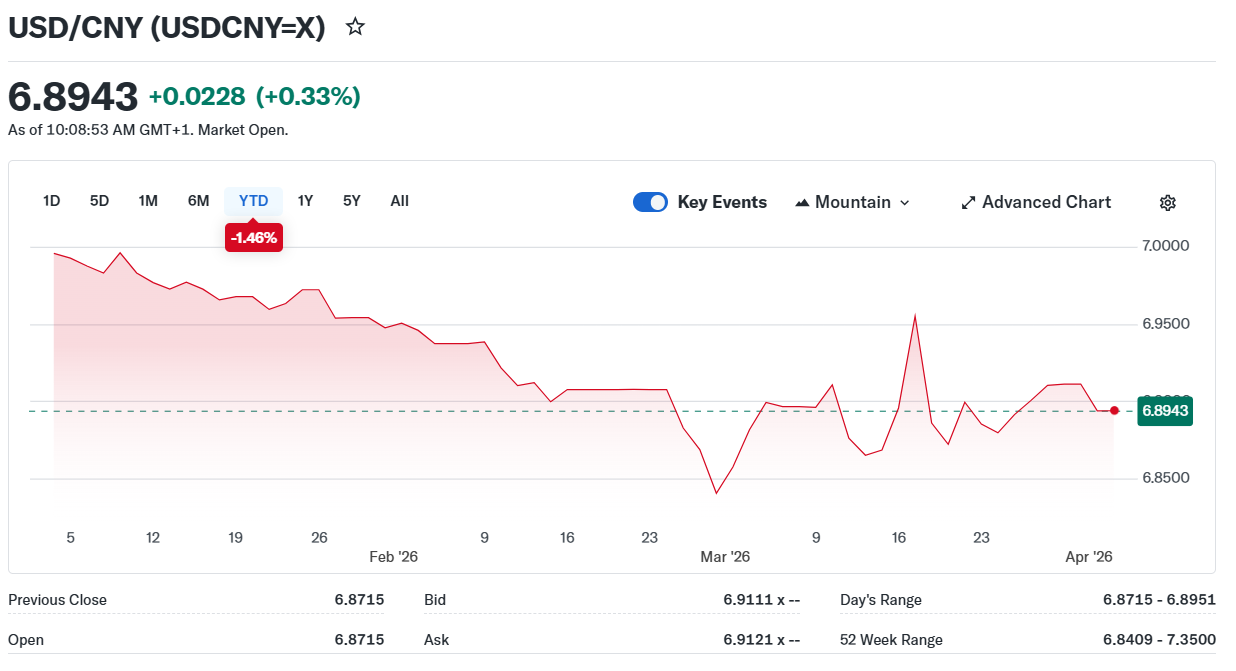Switch to 1M chart range
The width and height of the screenshot is (1236, 671).
(148, 201)
